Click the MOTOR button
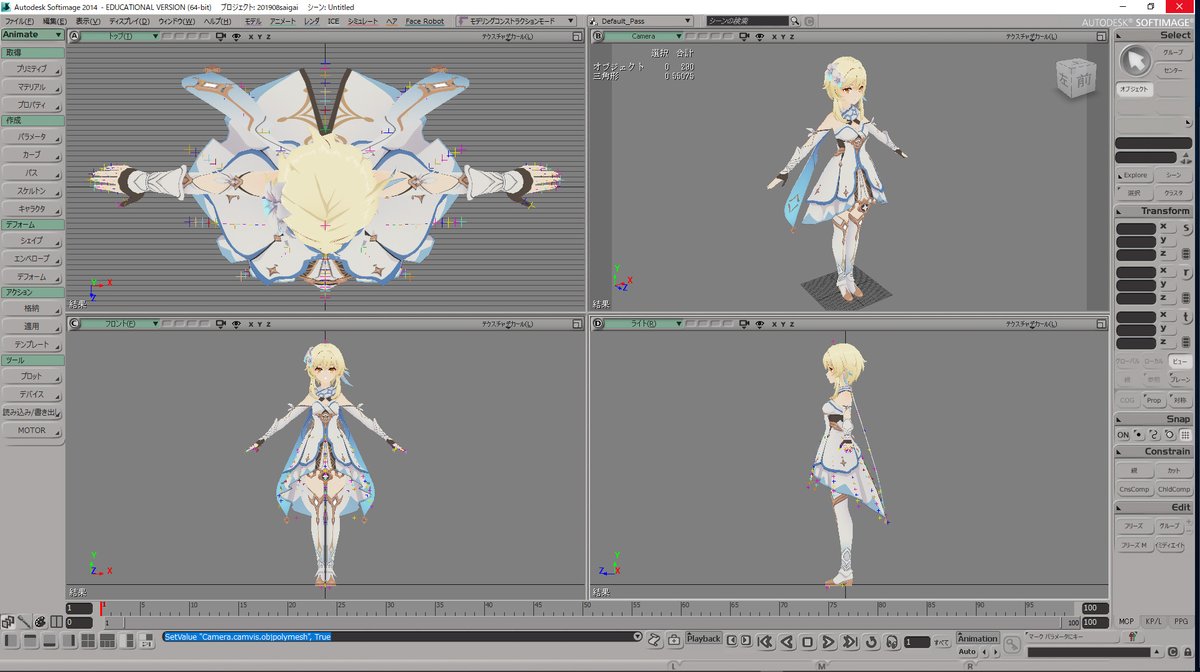 pyautogui.click(x=32, y=431)
